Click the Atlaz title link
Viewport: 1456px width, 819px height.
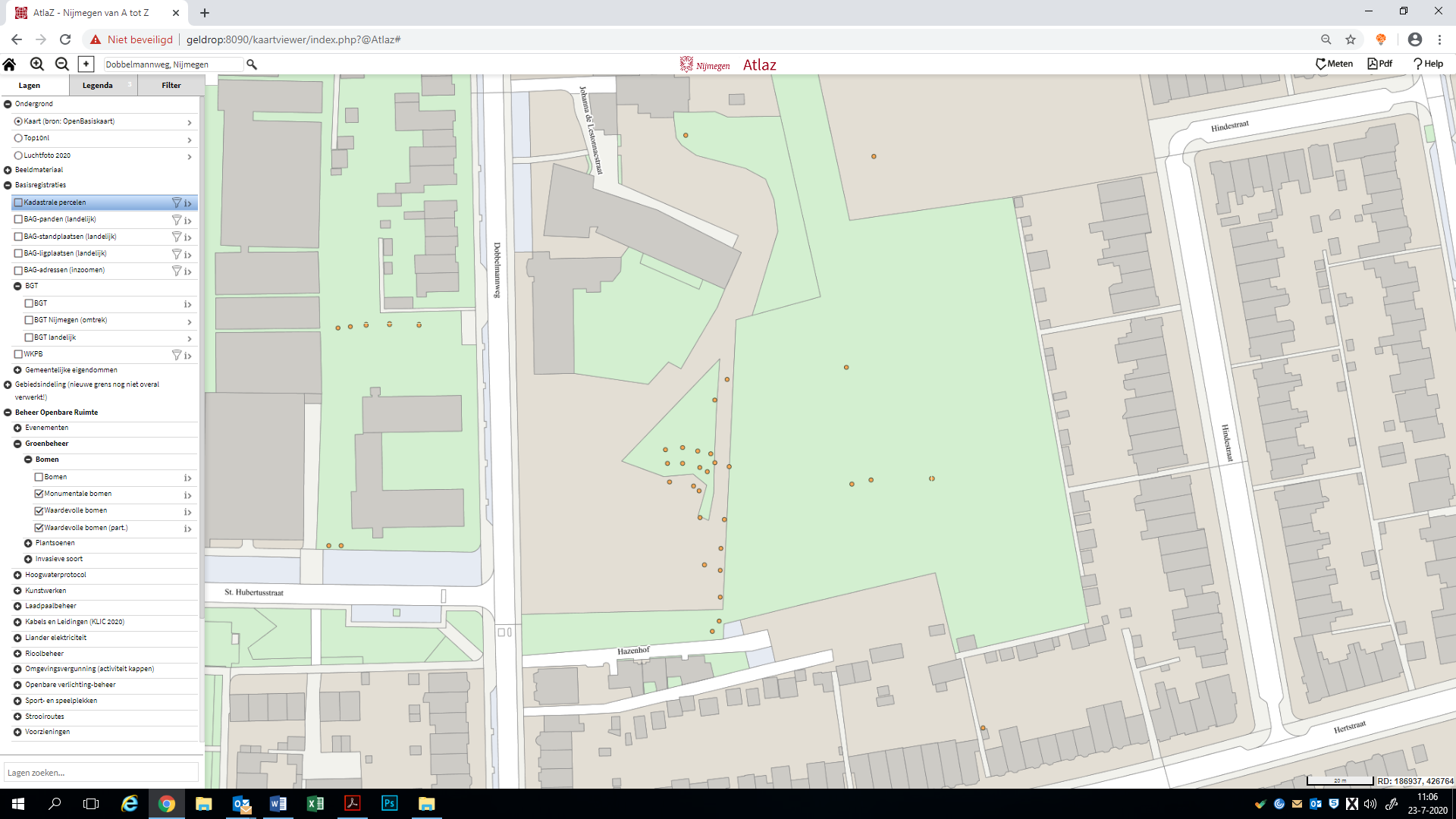pyautogui.click(x=759, y=65)
